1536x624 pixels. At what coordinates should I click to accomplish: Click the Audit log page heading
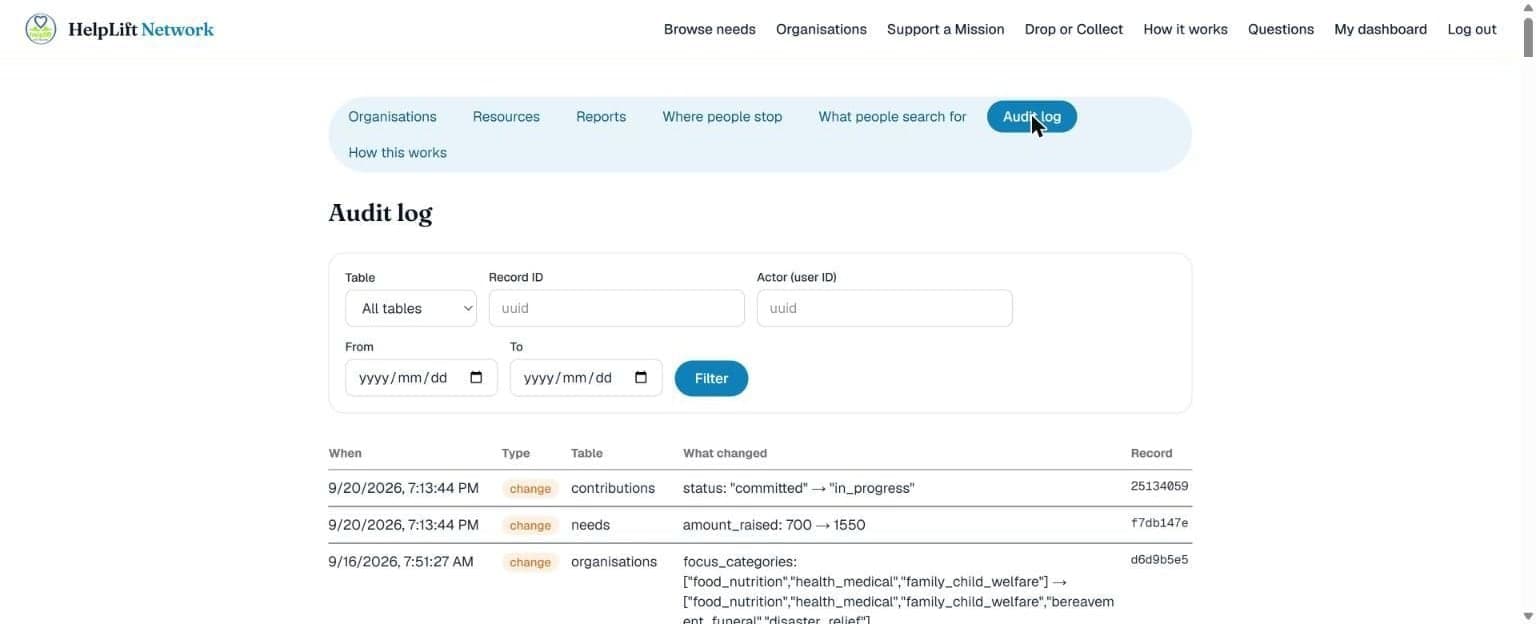pos(380,213)
